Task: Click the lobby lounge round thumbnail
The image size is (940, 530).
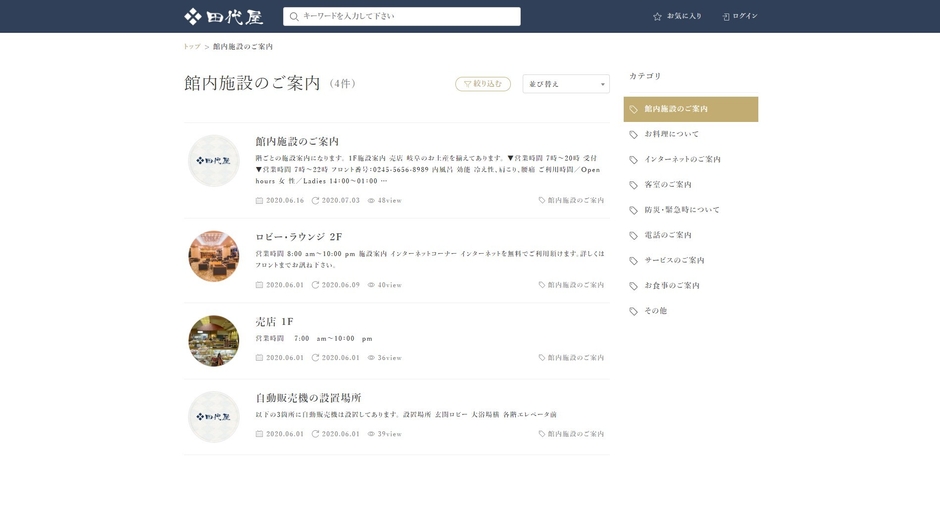Action: tap(214, 256)
